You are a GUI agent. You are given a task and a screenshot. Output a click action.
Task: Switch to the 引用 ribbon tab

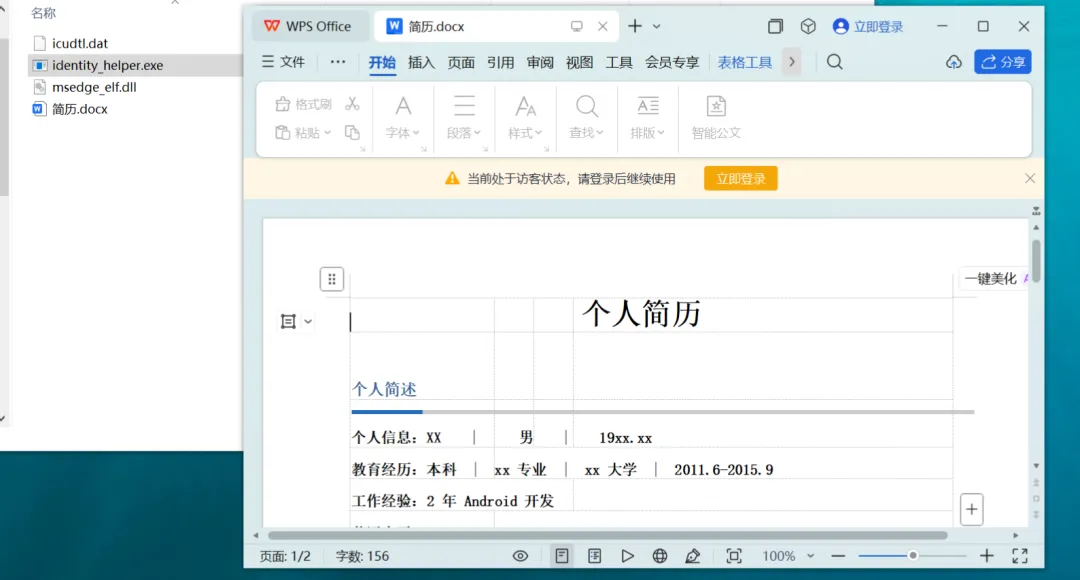501,63
